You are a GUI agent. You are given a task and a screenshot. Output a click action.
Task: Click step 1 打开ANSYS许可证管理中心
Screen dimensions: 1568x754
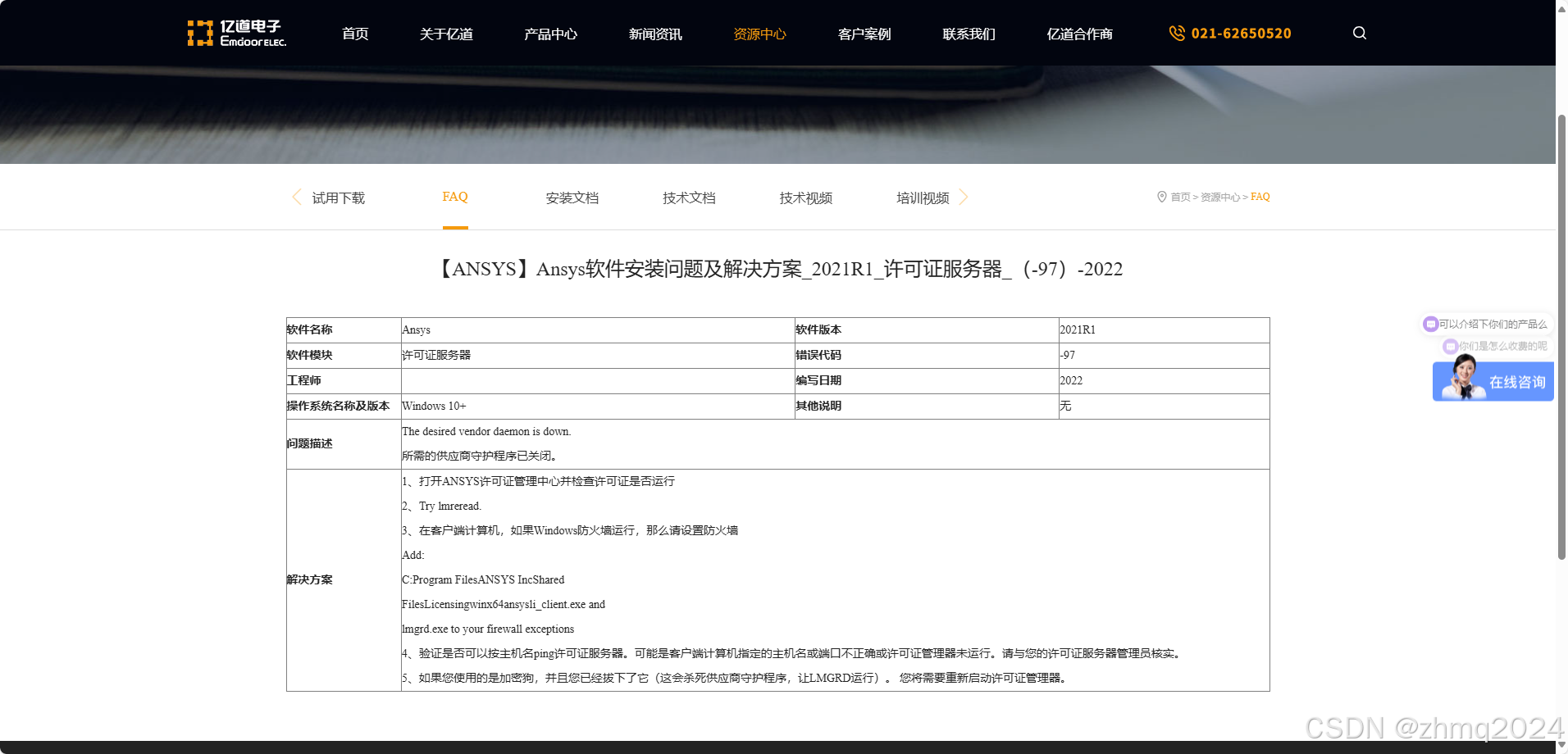click(x=539, y=481)
